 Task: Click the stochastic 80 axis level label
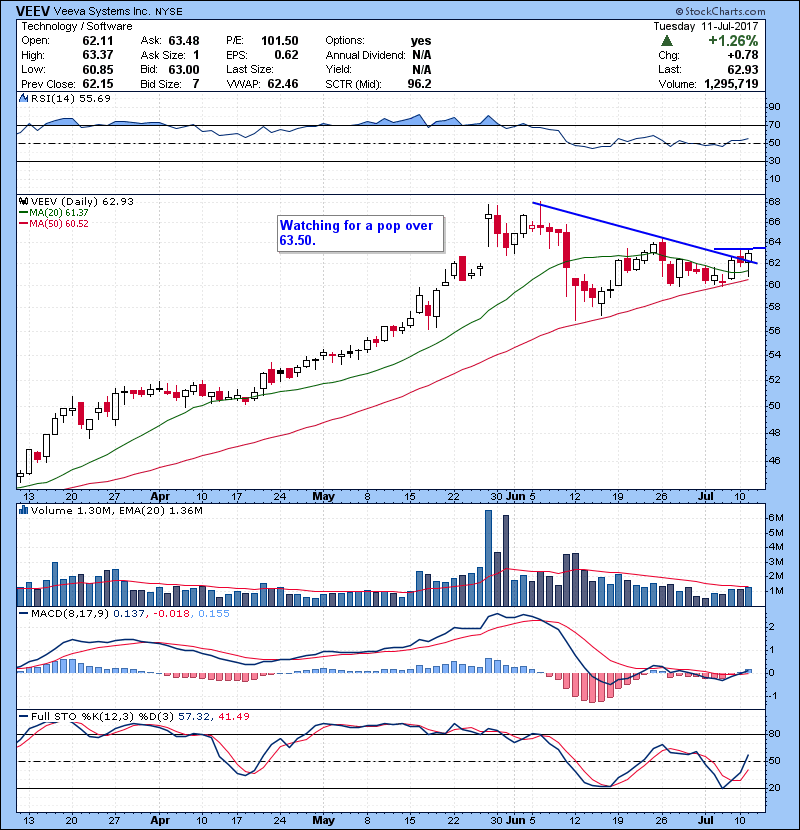tap(774, 734)
